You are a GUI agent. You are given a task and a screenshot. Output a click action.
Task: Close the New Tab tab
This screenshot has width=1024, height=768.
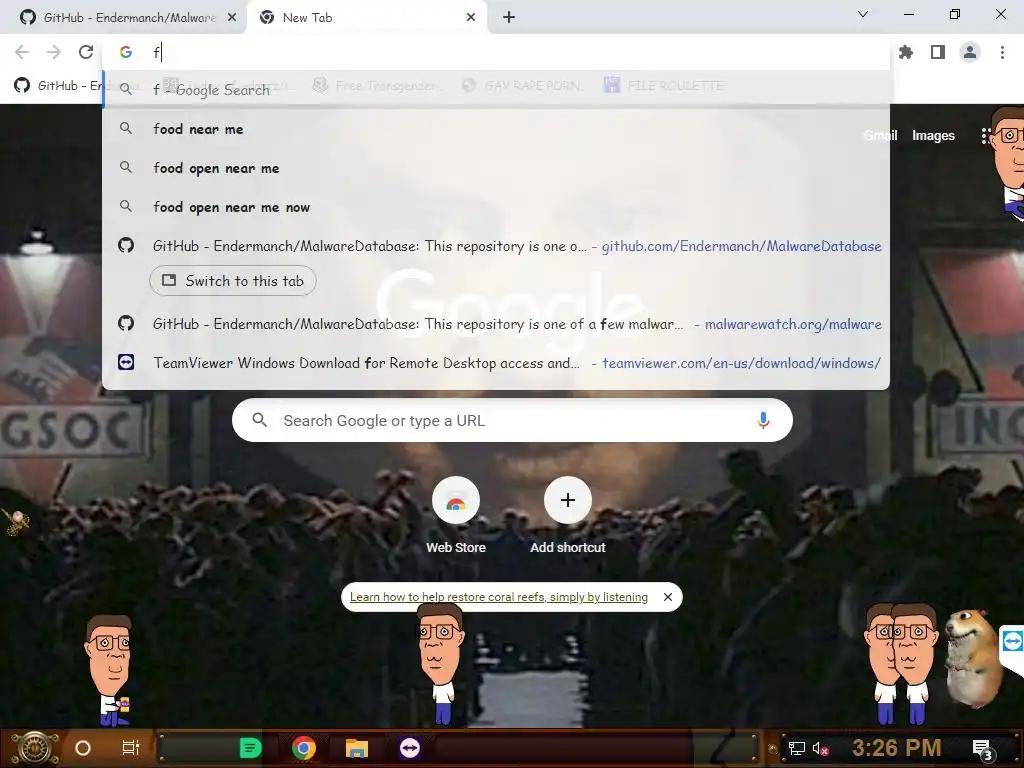[x=471, y=18]
